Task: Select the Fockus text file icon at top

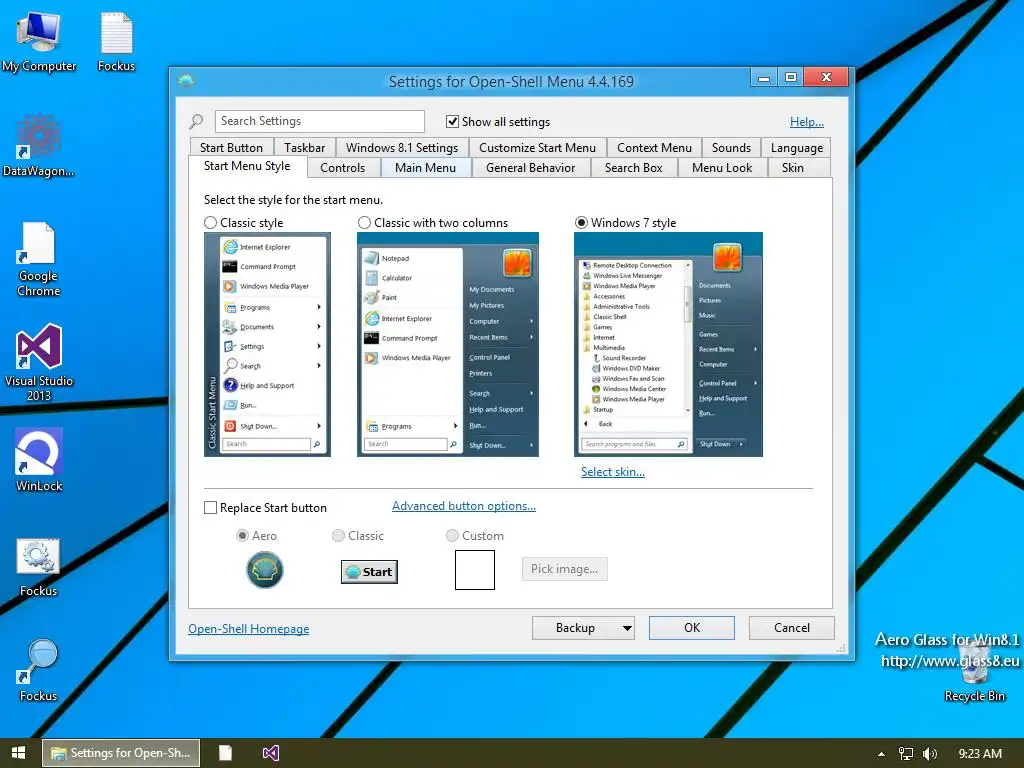Action: tap(116, 42)
